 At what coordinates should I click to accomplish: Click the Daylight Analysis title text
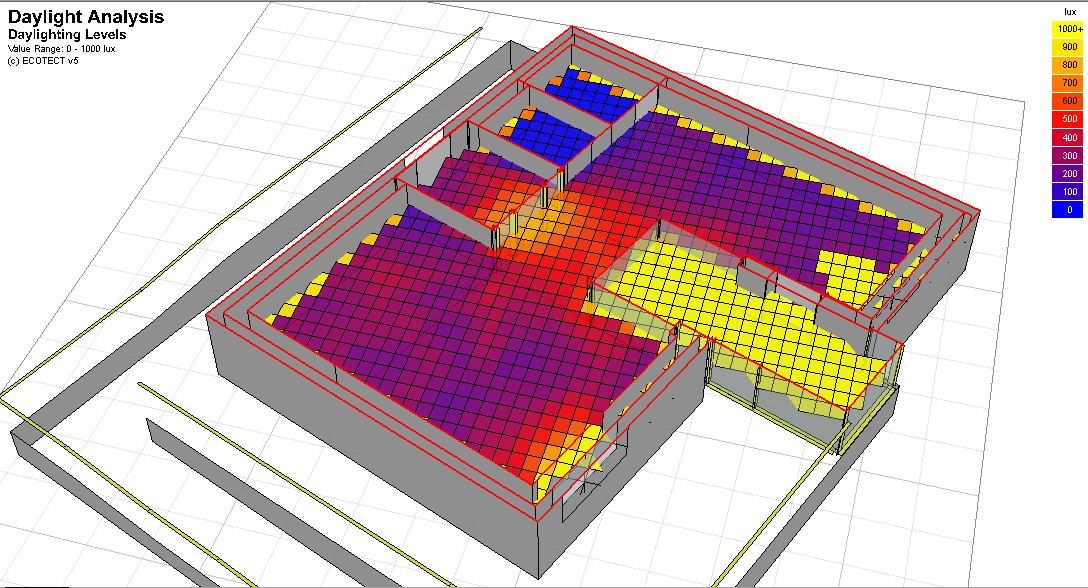(x=86, y=17)
